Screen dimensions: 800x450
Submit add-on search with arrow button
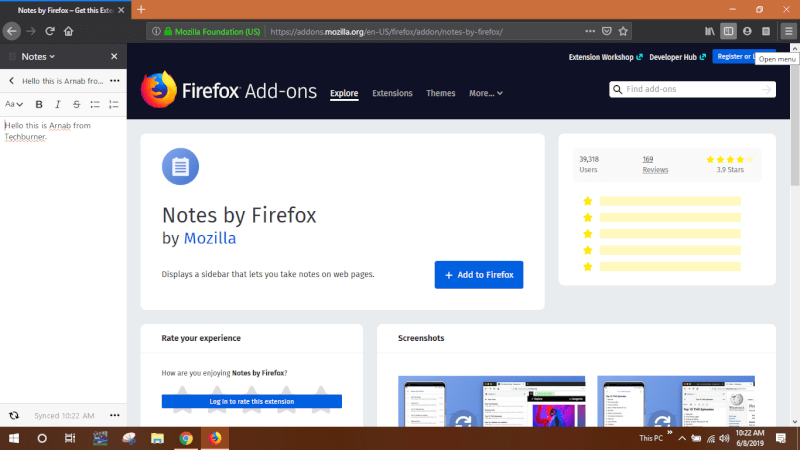click(766, 89)
